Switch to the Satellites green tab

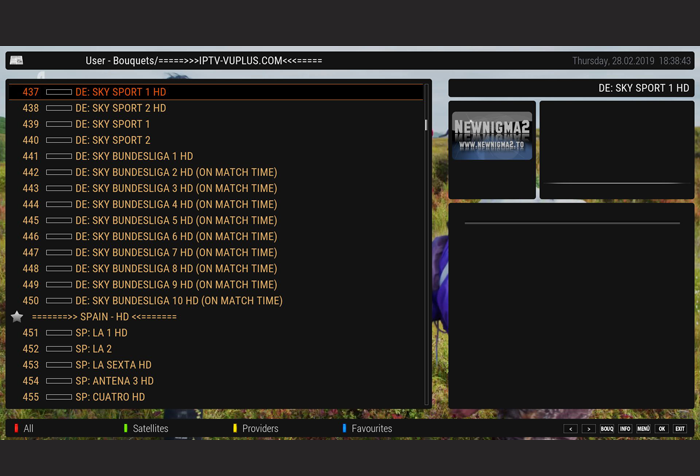pos(146,429)
